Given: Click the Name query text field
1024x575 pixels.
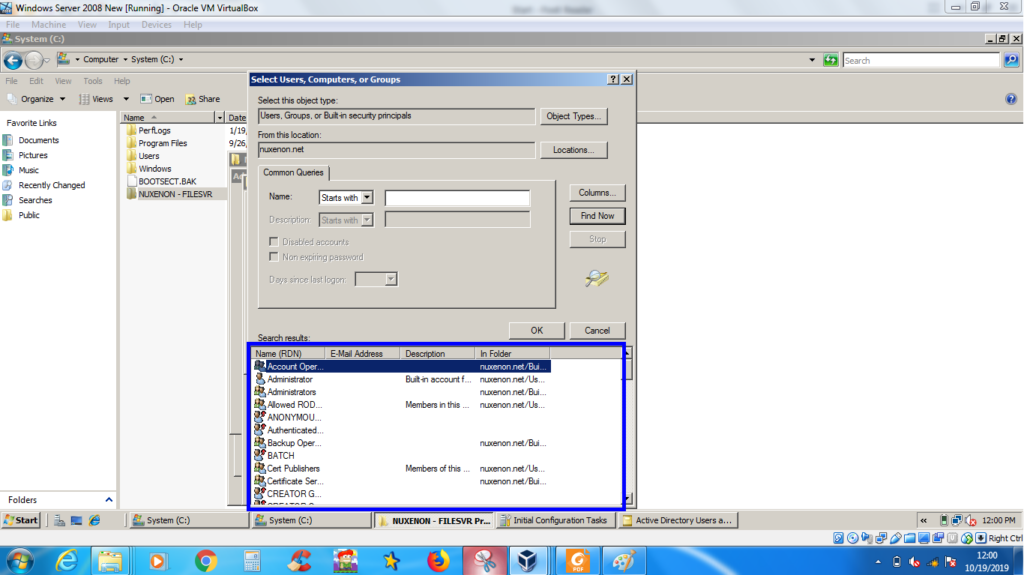Looking at the screenshot, I should pyautogui.click(x=457, y=197).
